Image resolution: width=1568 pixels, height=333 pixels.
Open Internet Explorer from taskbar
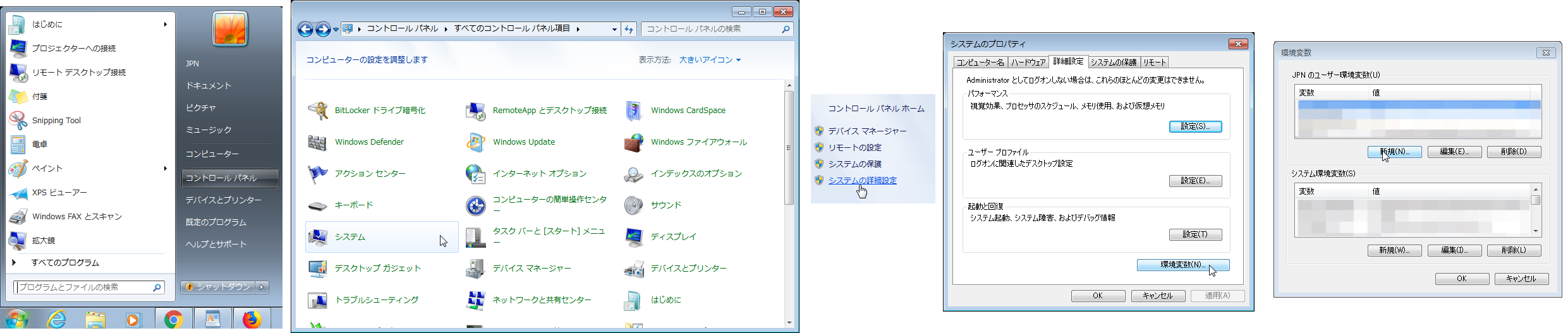click(x=57, y=320)
